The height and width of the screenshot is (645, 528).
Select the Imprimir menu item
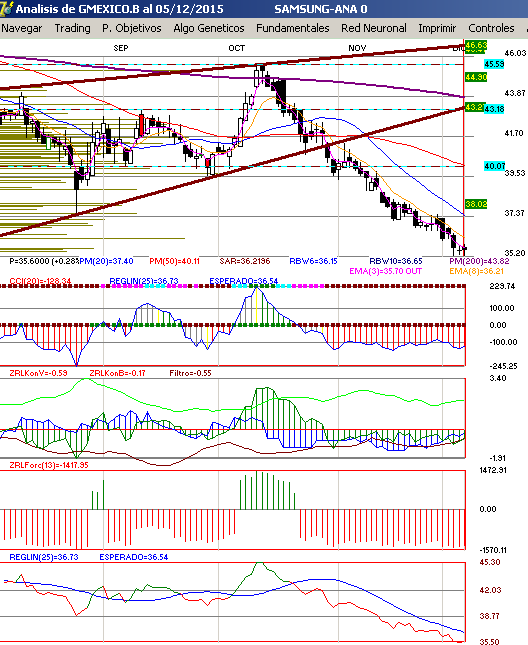[x=437, y=28]
